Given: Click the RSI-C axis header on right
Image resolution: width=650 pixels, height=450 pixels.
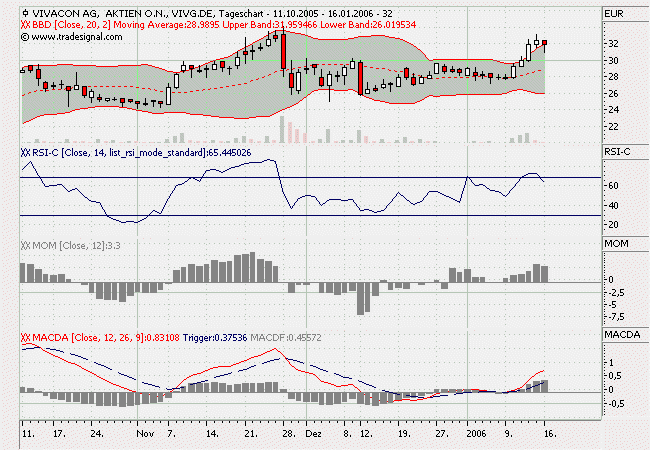Looking at the screenshot, I should 617,152.
